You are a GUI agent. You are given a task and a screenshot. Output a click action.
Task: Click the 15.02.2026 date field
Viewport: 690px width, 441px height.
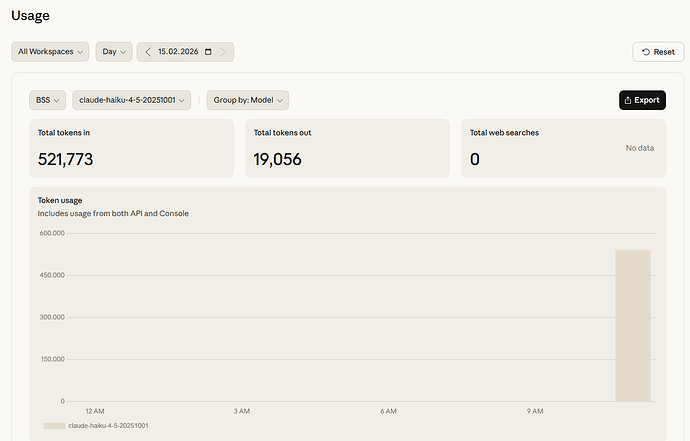[x=177, y=51]
